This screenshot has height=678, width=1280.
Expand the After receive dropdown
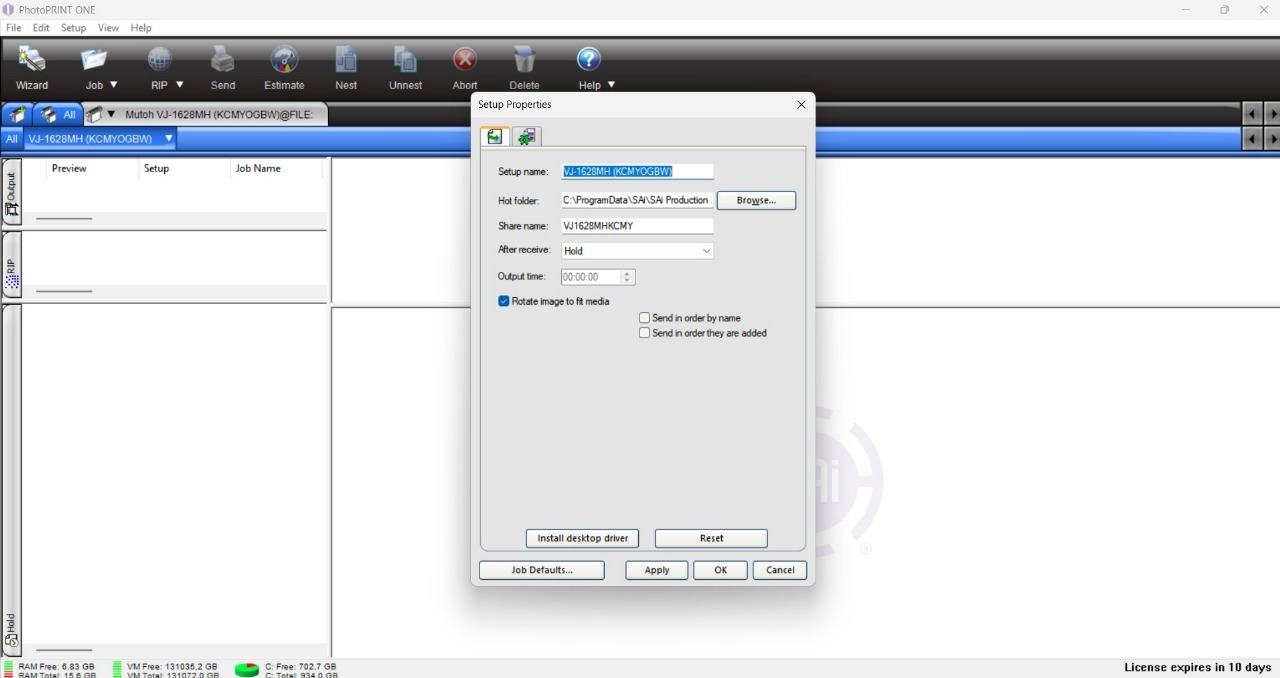[706, 251]
